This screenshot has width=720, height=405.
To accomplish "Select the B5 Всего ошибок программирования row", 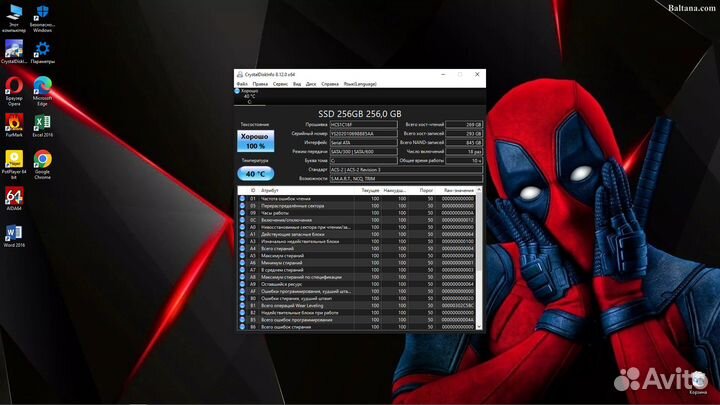I will pos(357,320).
